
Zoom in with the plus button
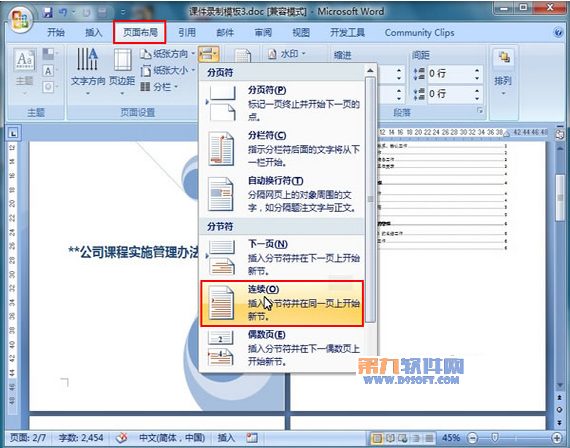[x=557, y=438]
